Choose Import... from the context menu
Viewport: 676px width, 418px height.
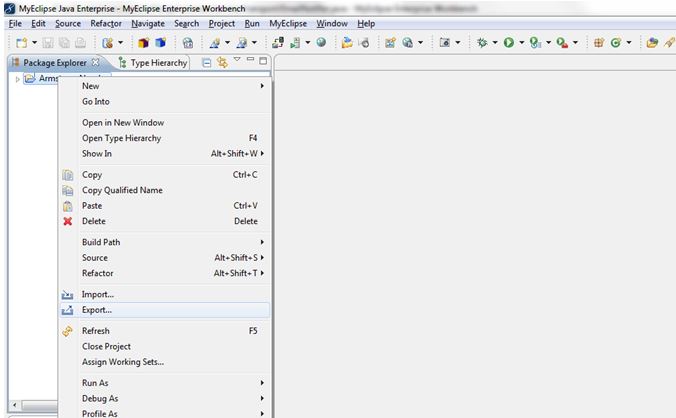164,295
